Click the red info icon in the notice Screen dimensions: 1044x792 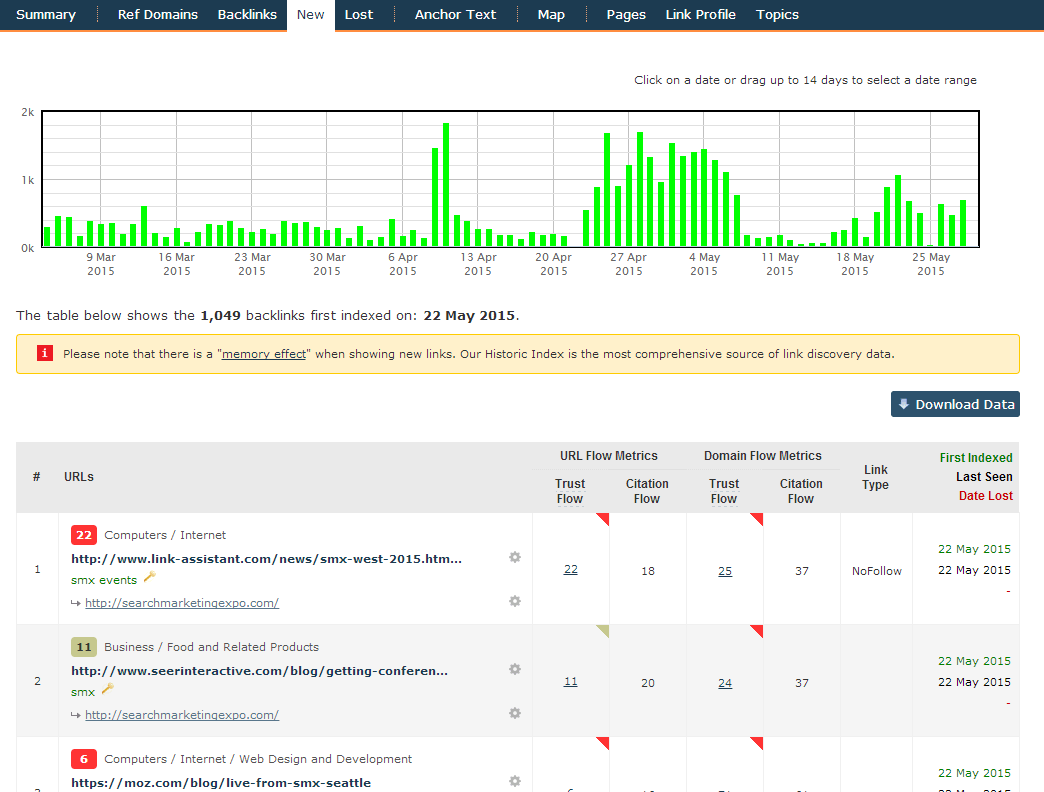[44, 354]
